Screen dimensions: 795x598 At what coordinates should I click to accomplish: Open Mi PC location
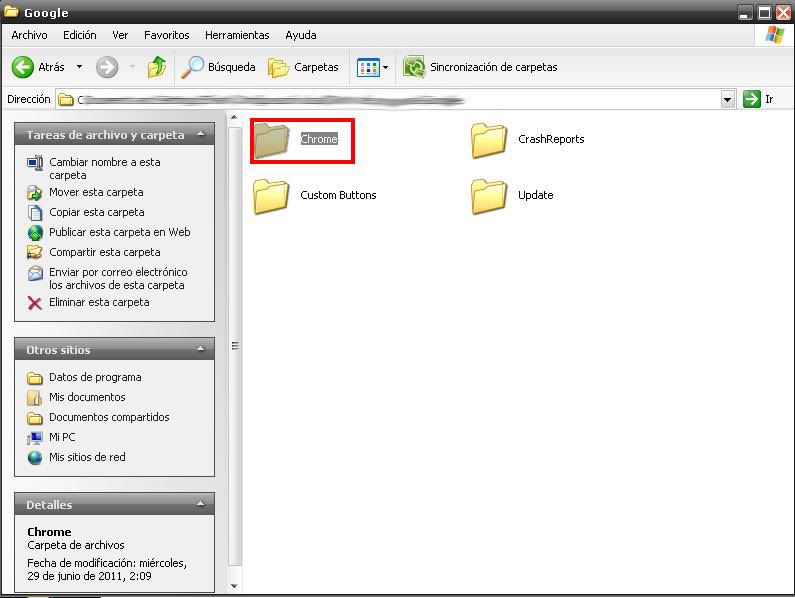coord(62,437)
